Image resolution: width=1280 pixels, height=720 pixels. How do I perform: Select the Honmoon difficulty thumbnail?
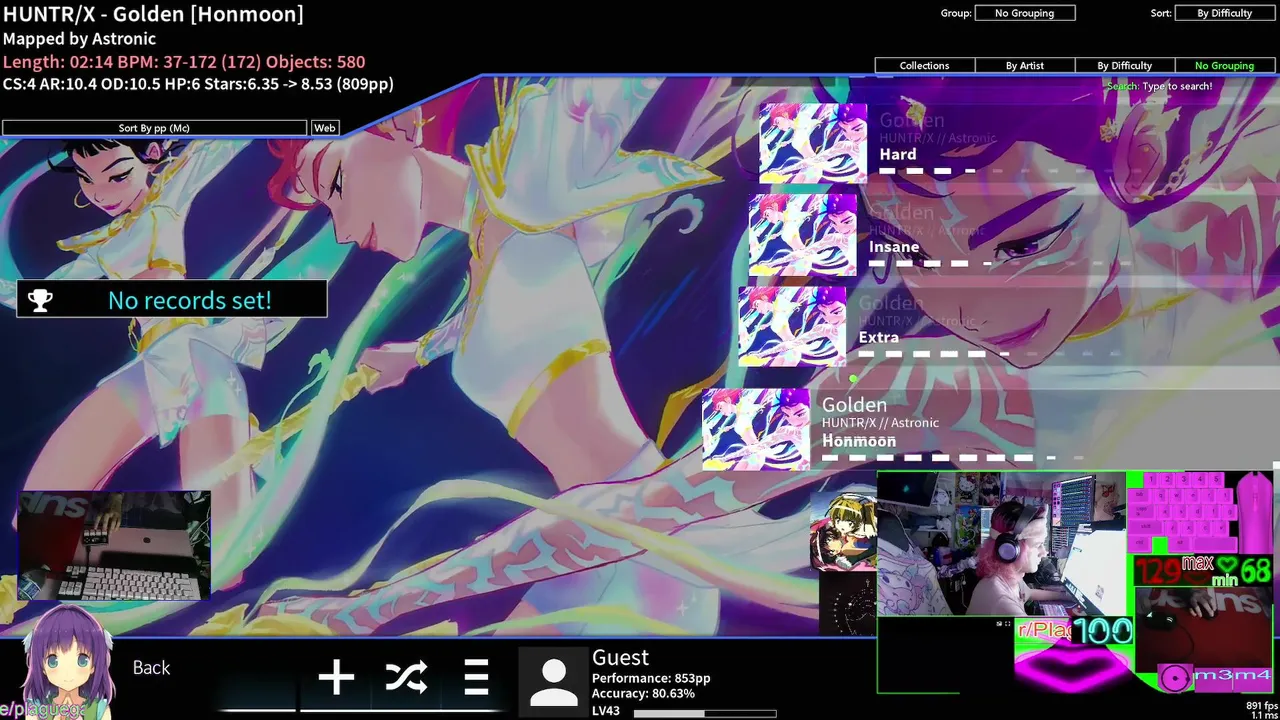point(756,429)
